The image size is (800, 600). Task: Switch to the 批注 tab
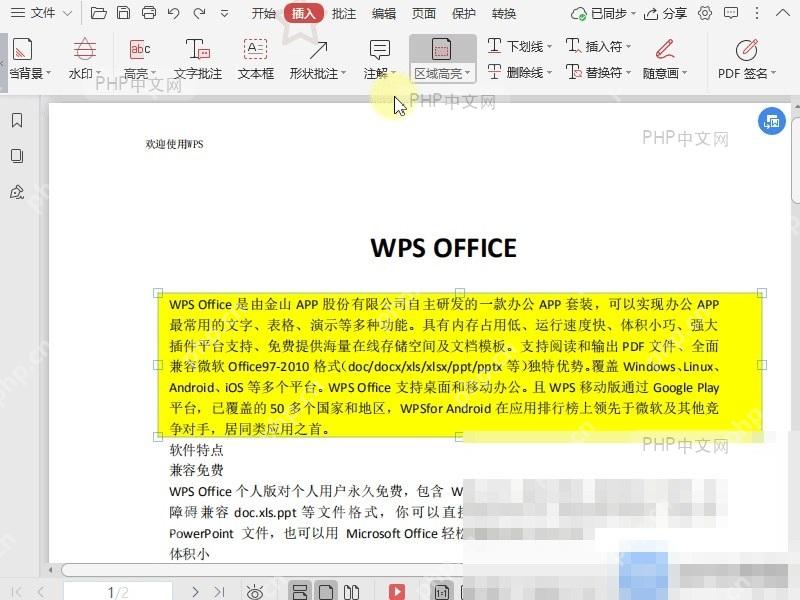pos(343,14)
